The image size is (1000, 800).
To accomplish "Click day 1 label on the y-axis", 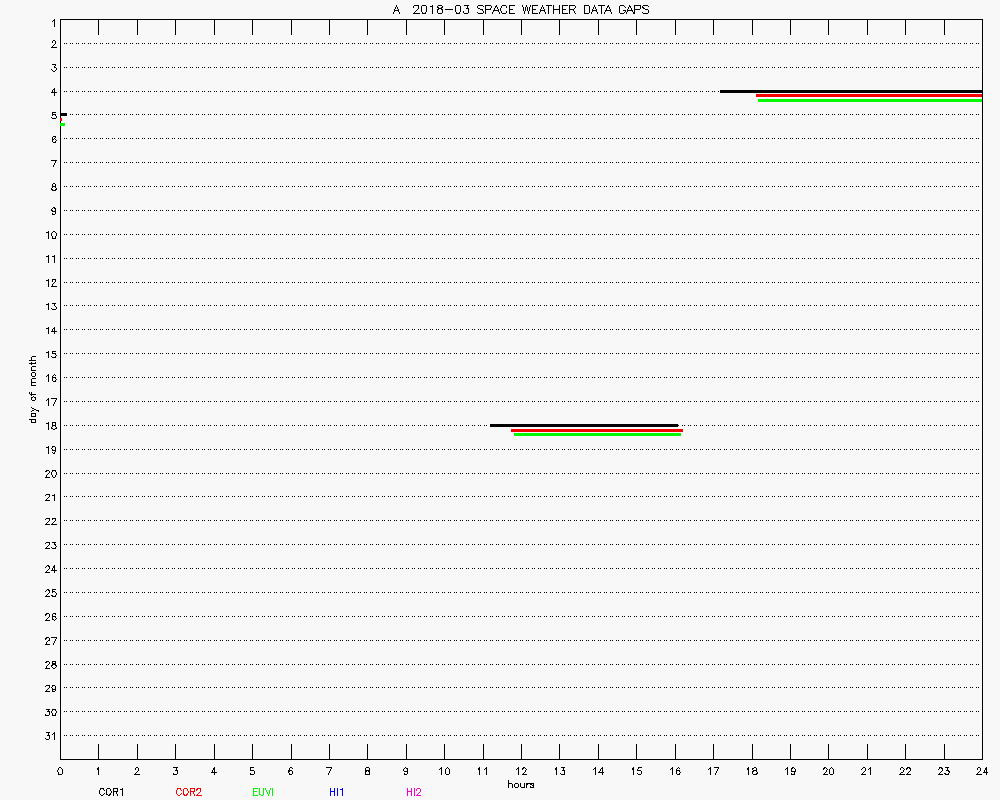I will 51,20.
